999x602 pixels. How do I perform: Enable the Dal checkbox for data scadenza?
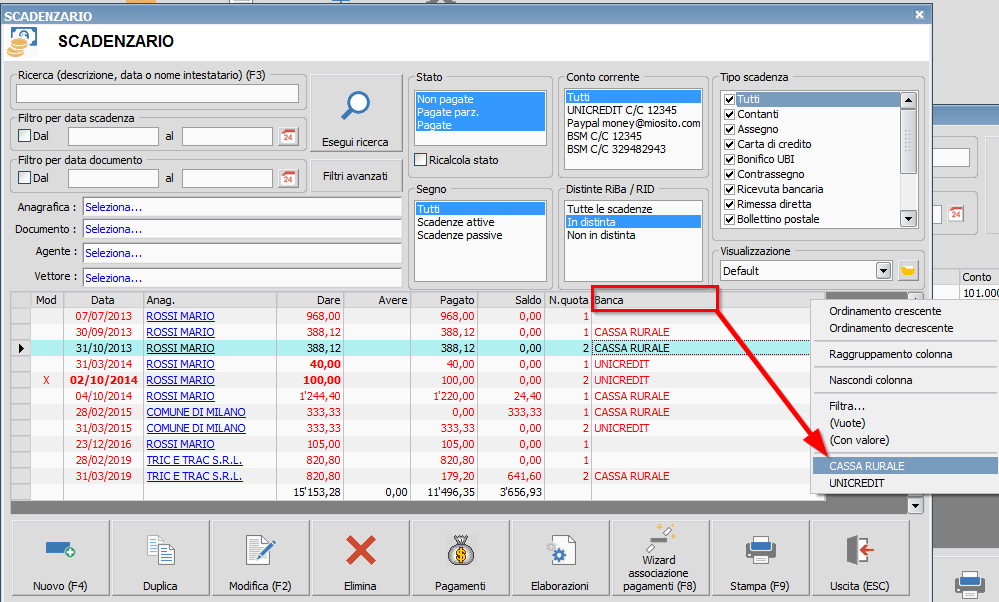point(25,136)
